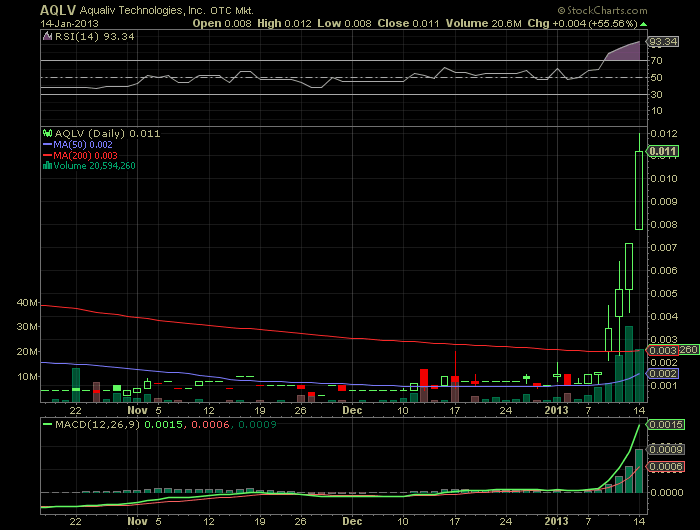Click the green MACD legend line marker
This screenshot has width=700, height=530.
tap(47, 424)
